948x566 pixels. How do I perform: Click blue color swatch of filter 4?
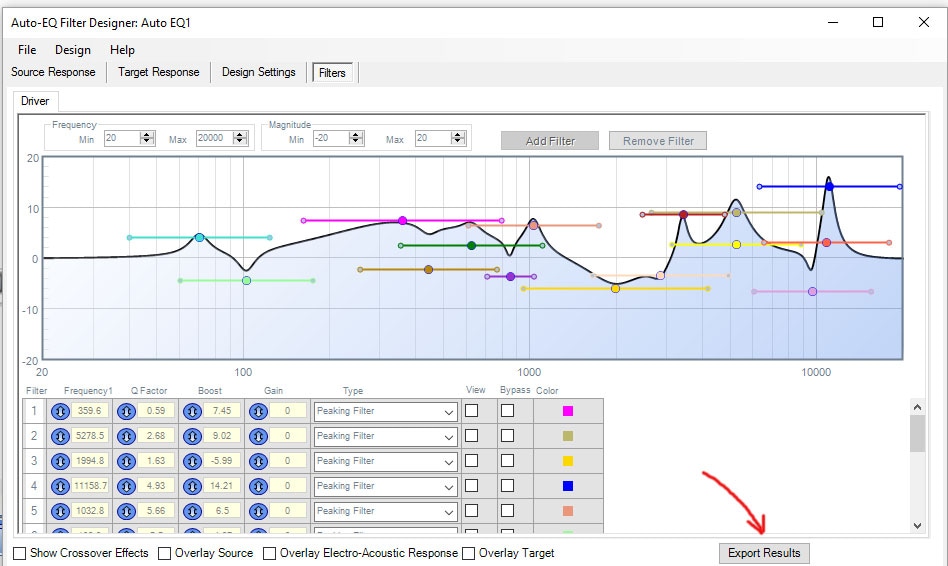pyautogui.click(x=568, y=486)
